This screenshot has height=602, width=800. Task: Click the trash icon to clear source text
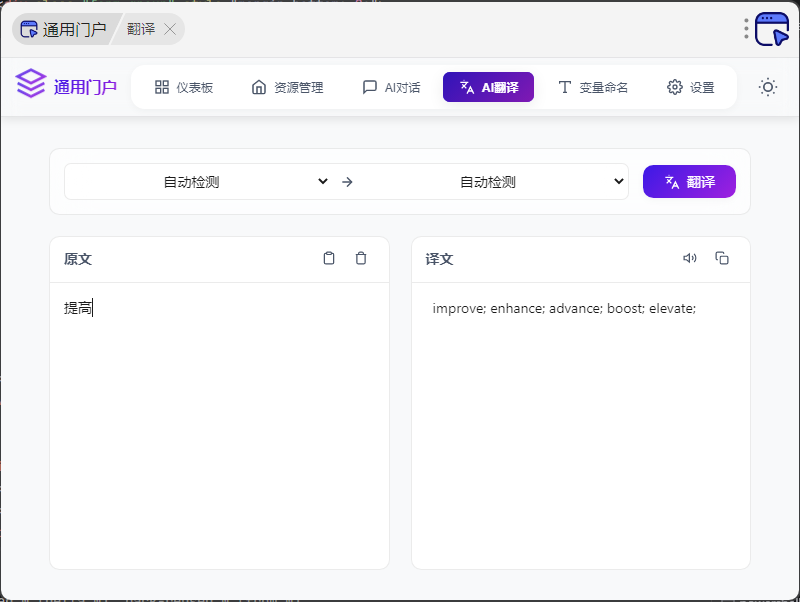[361, 258]
